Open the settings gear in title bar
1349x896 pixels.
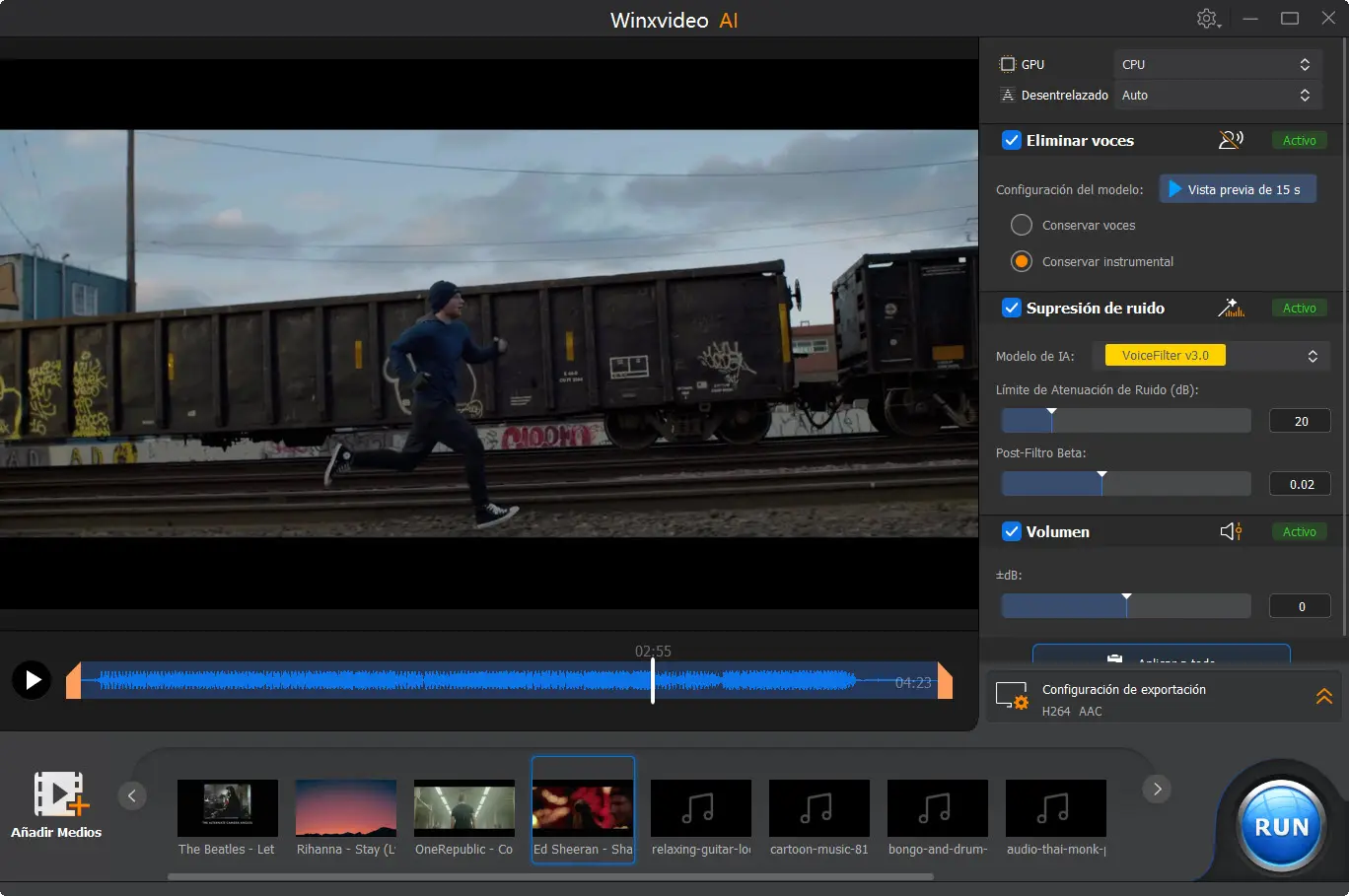pyautogui.click(x=1207, y=19)
